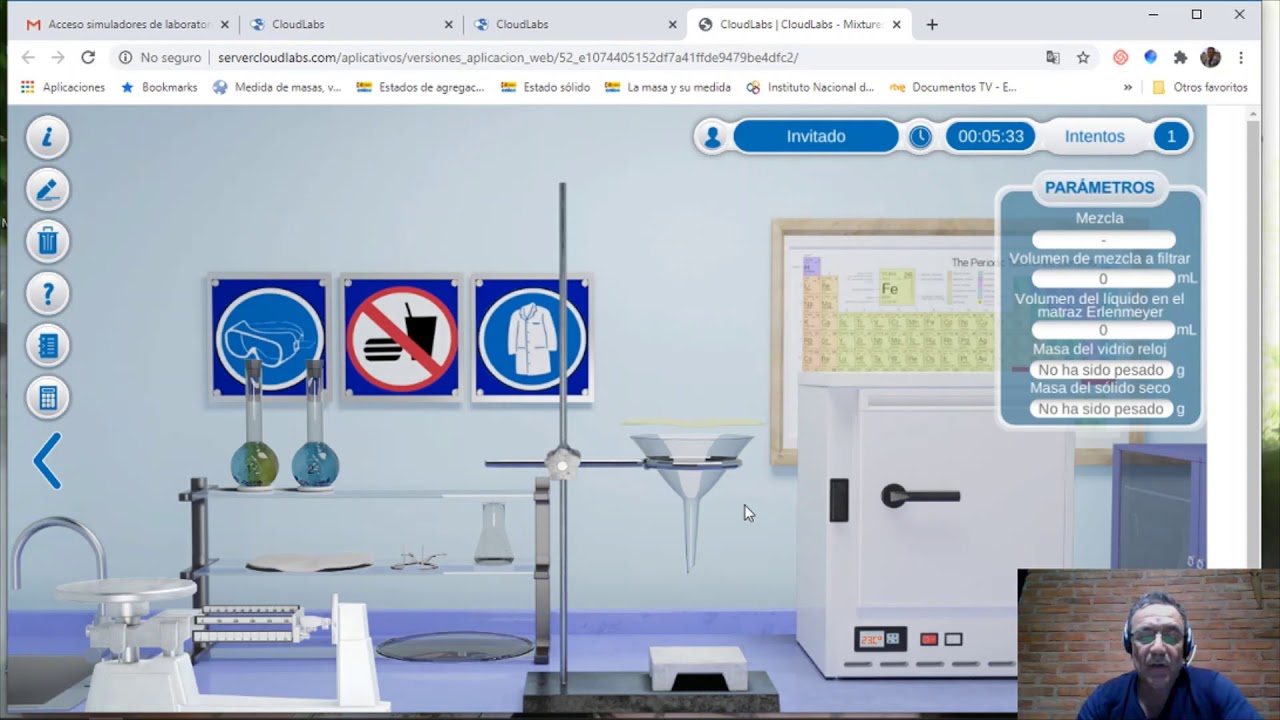
Task: Open the Aplicaciones bookmark shortcut
Action: [x=62, y=87]
